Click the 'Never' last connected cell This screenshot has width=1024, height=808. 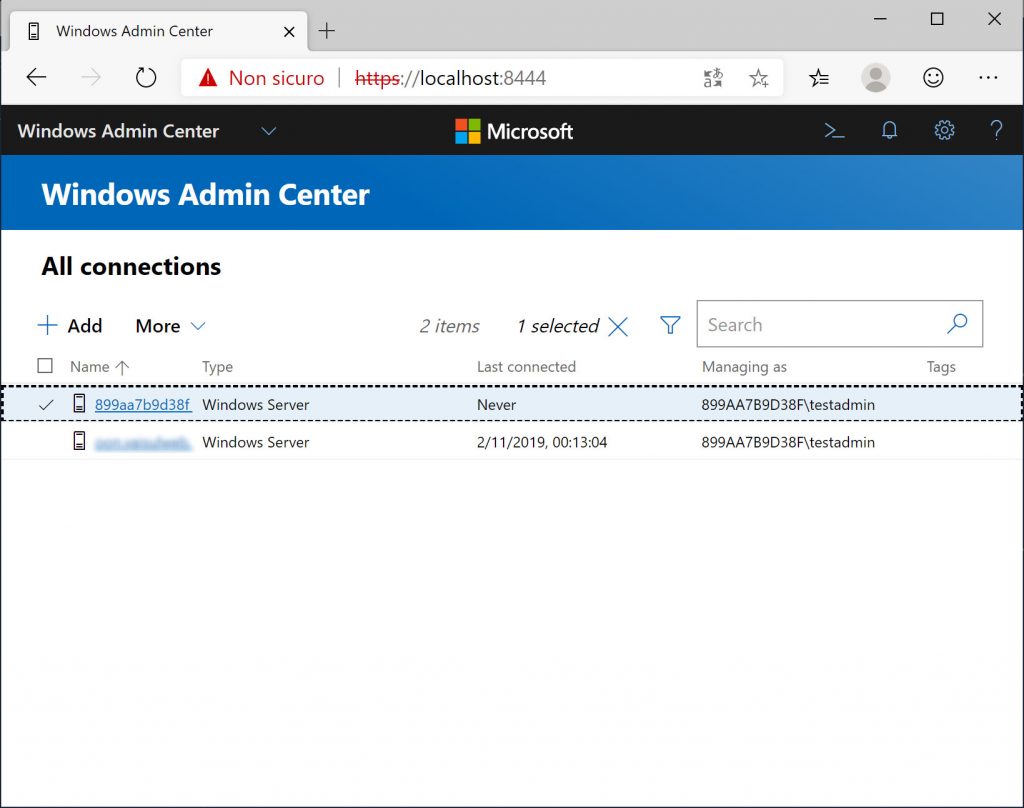pyautogui.click(x=496, y=405)
